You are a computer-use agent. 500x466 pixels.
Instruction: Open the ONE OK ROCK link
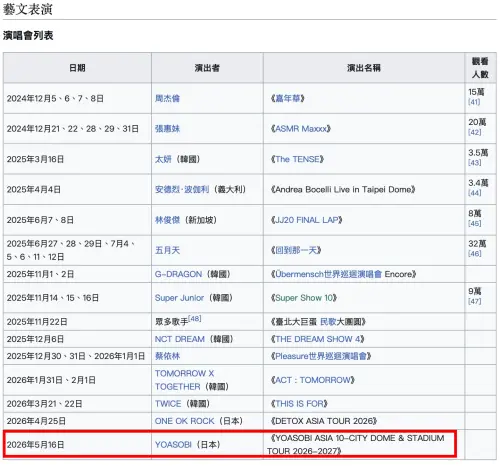coord(184,421)
